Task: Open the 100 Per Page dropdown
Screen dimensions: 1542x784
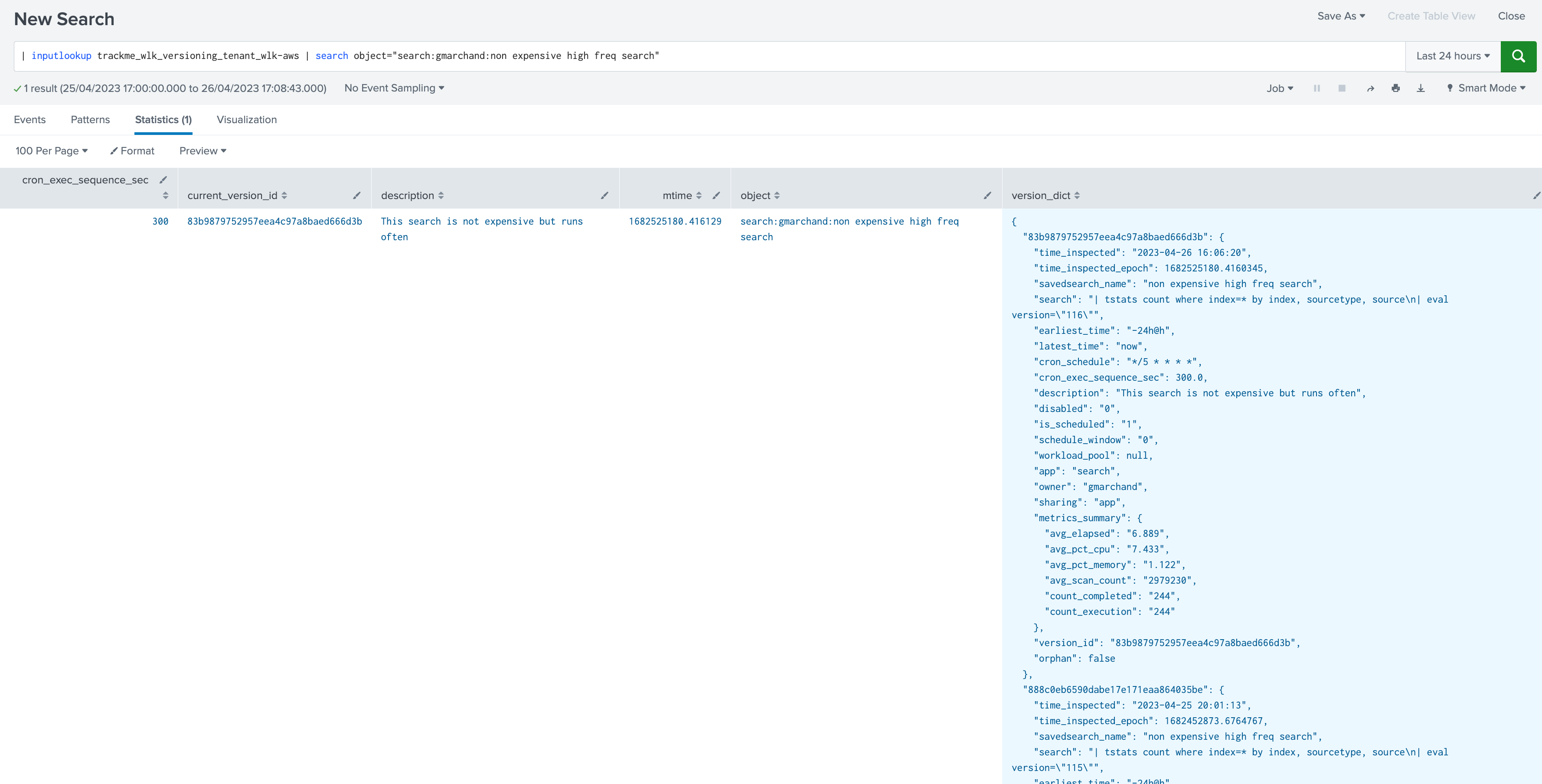Action: (52, 151)
